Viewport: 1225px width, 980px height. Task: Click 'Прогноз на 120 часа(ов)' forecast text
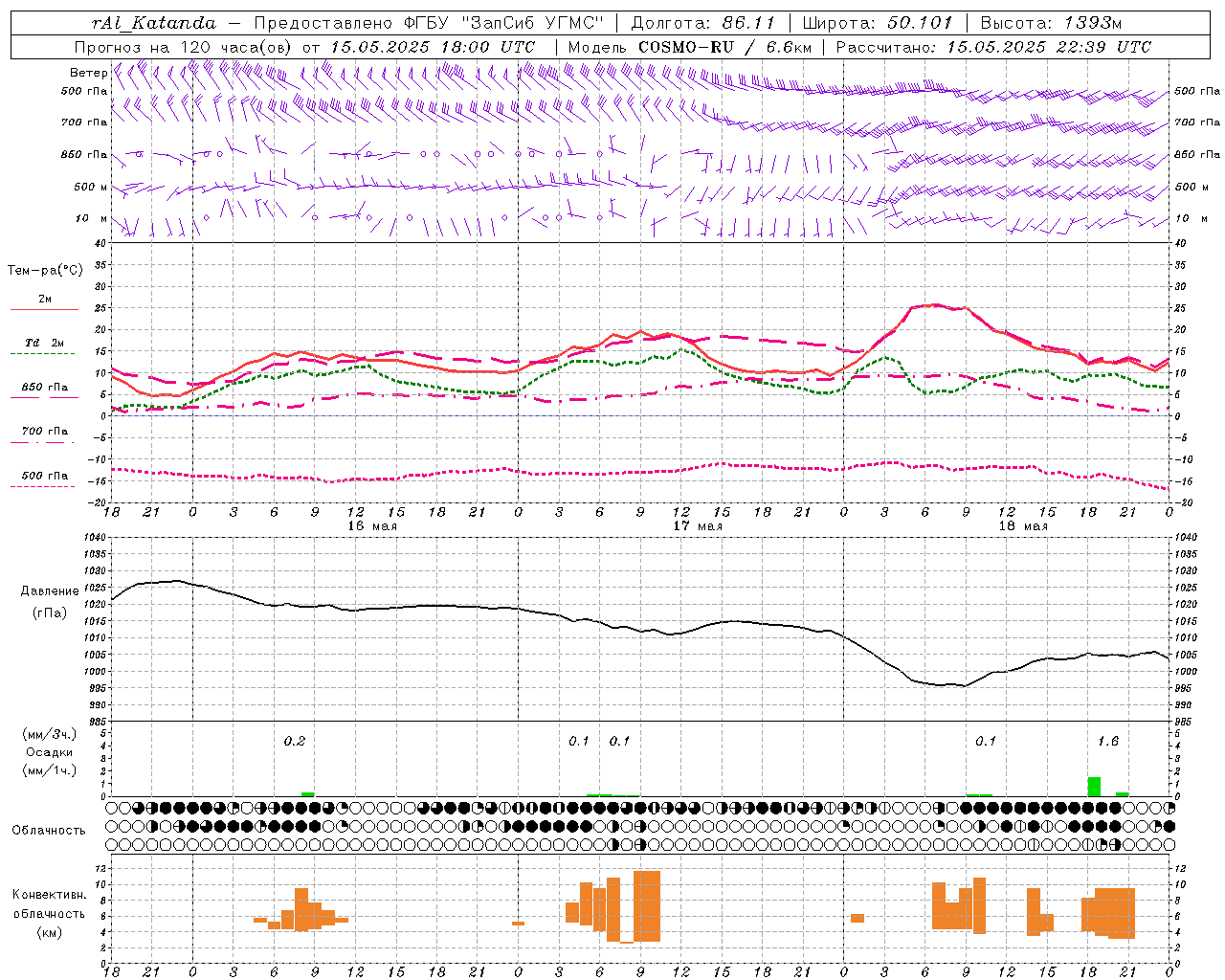tap(184, 47)
